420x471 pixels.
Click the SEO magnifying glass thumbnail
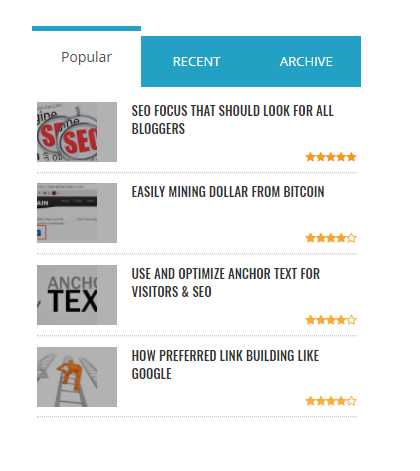pyautogui.click(x=77, y=132)
